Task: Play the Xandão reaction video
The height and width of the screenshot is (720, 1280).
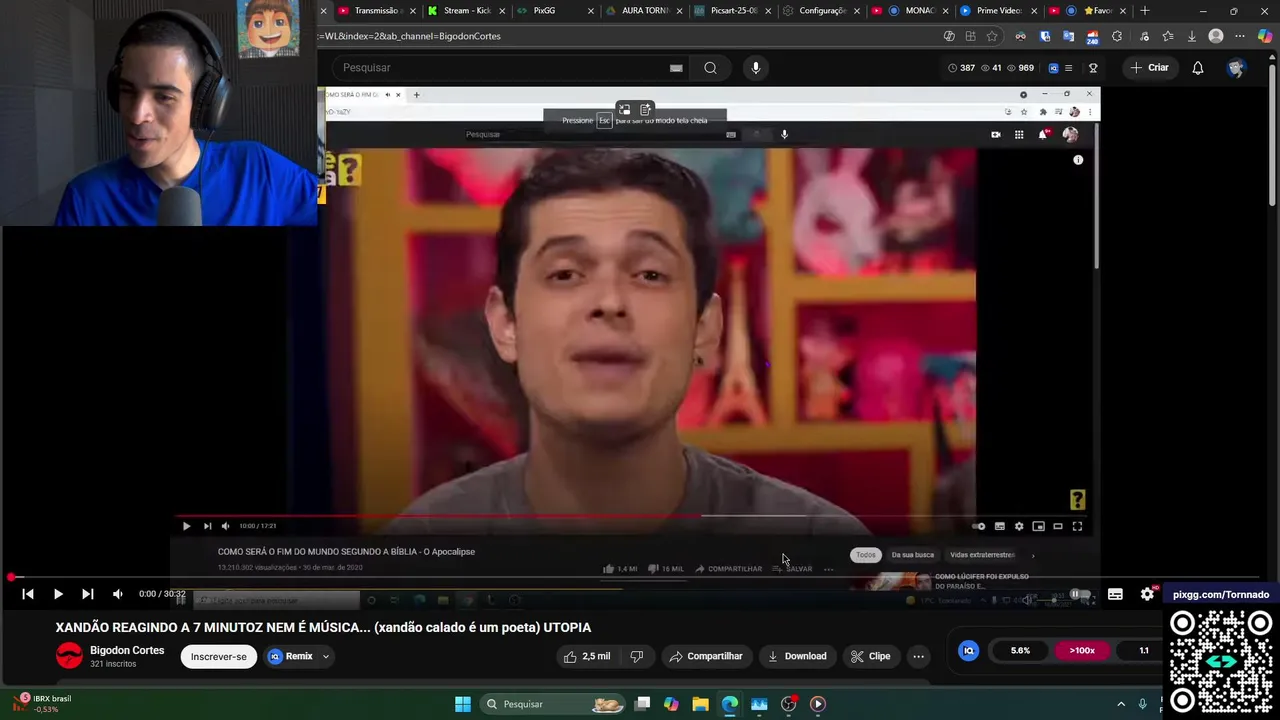Action: coord(58,594)
